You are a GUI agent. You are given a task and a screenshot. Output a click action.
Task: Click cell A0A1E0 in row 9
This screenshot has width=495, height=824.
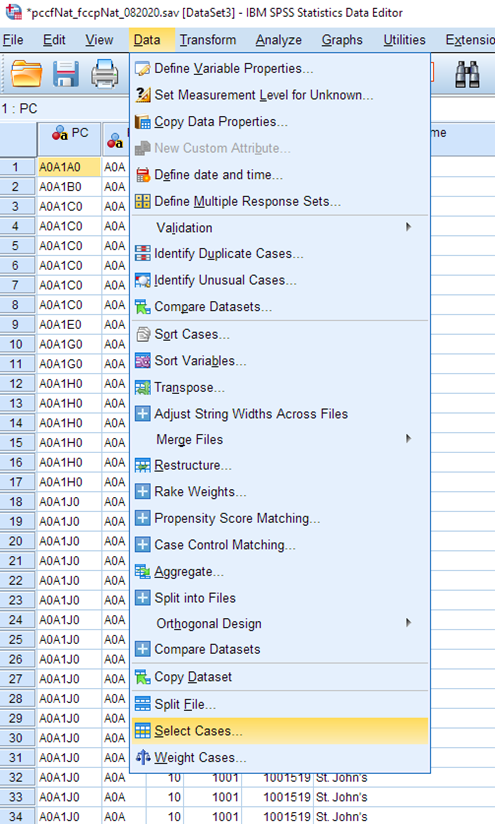69,325
